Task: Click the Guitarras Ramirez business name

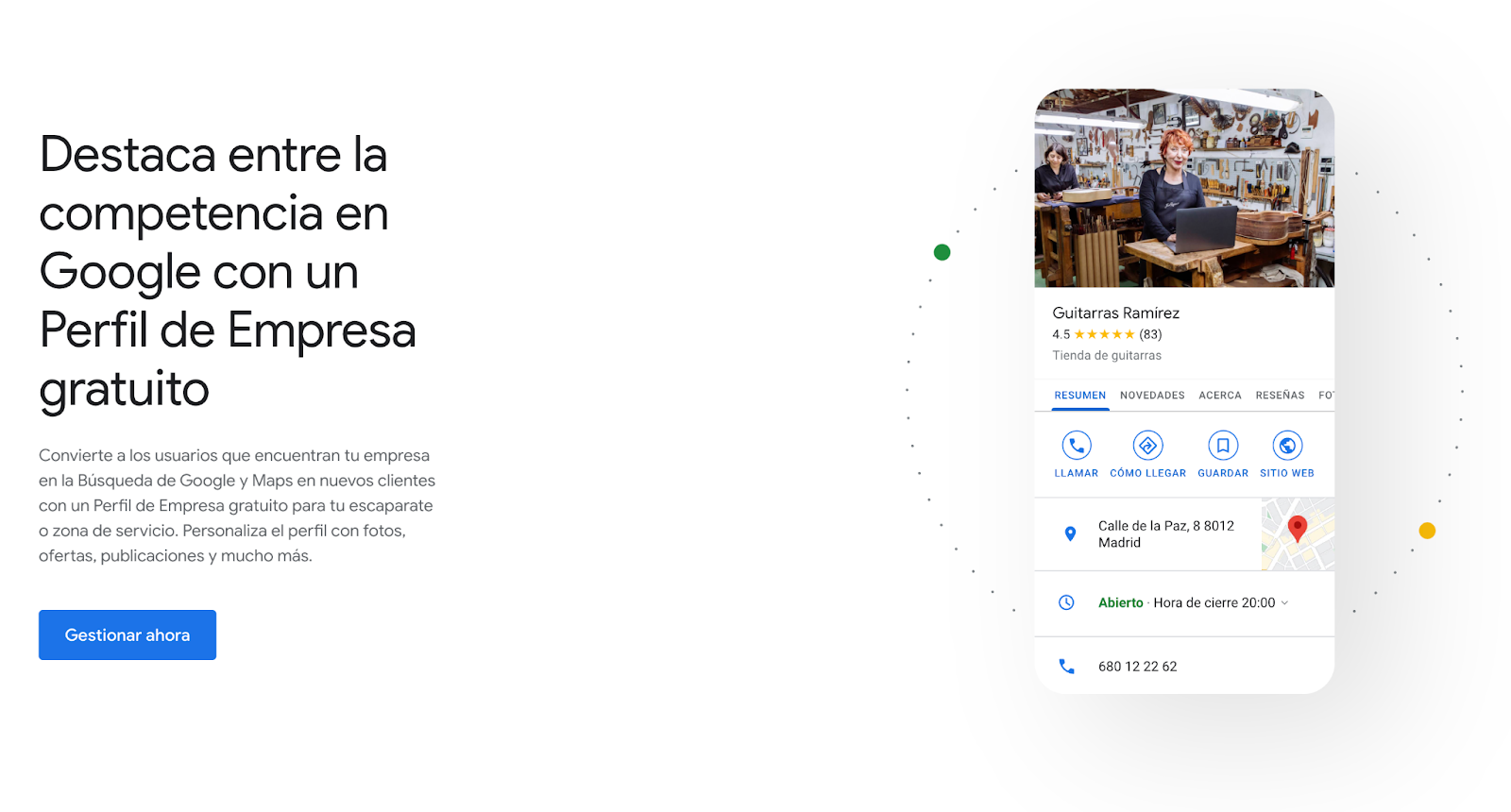Action: coord(1115,313)
